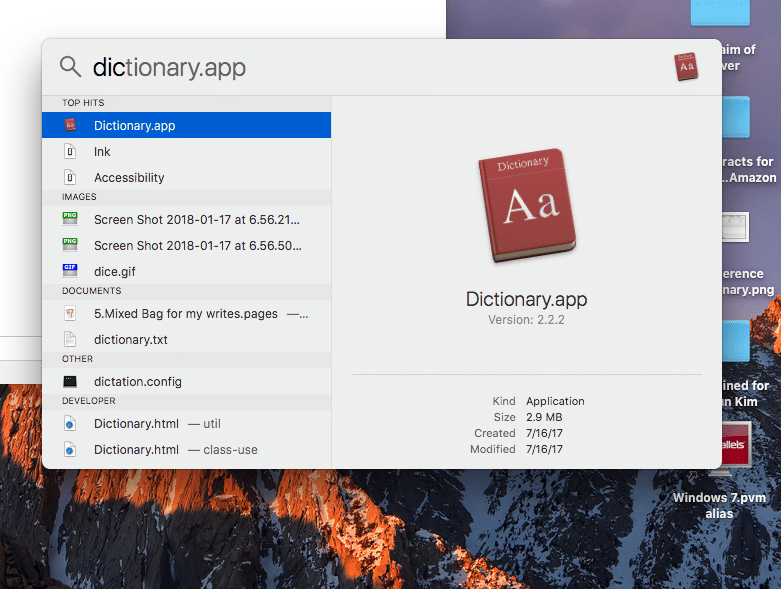
Task: Click HTML icon for Dictionary.html class-use
Action: pyautogui.click(x=70, y=450)
